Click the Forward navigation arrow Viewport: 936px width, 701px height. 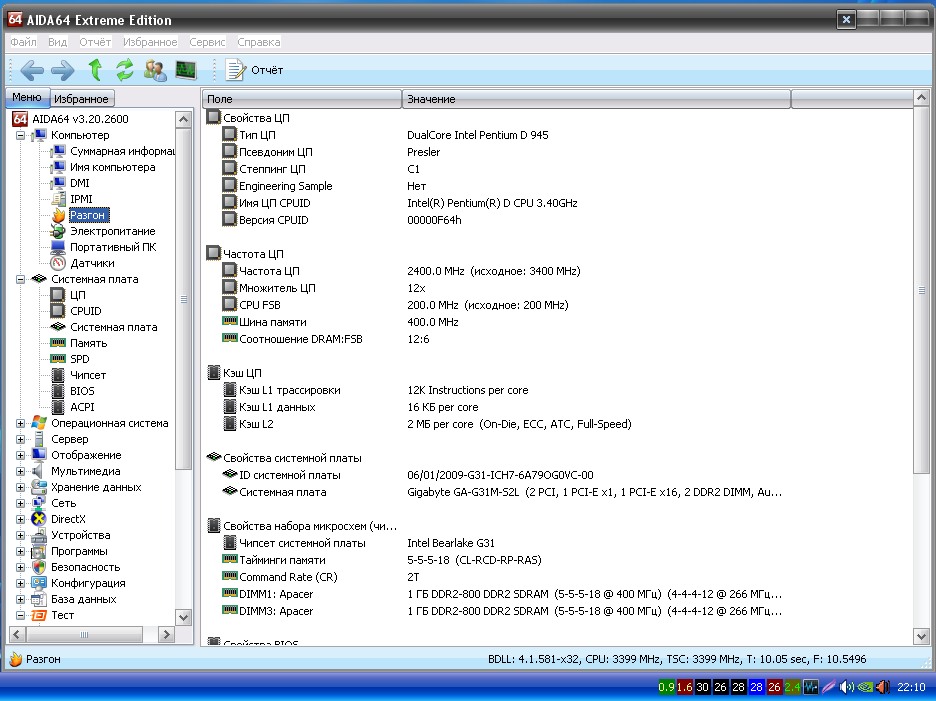click(x=63, y=70)
